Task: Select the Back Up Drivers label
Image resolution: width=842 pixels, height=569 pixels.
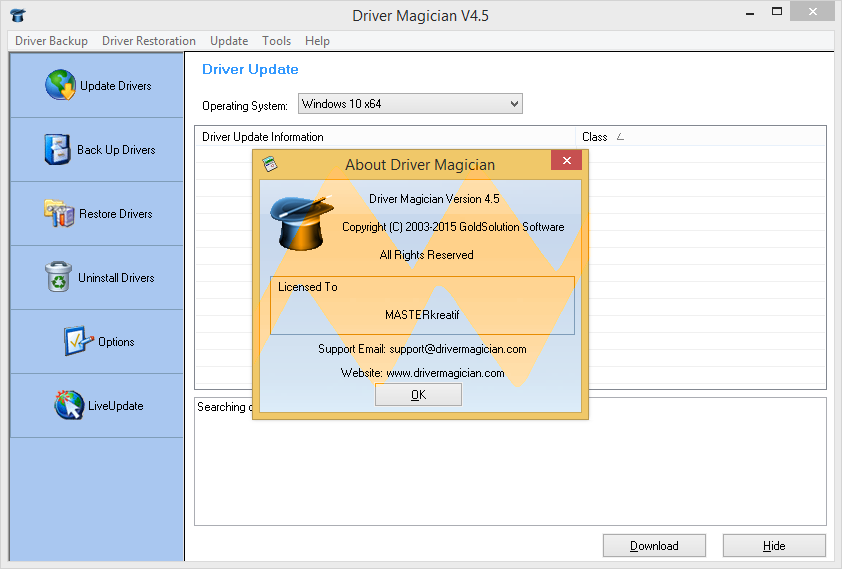Action: tap(116, 150)
